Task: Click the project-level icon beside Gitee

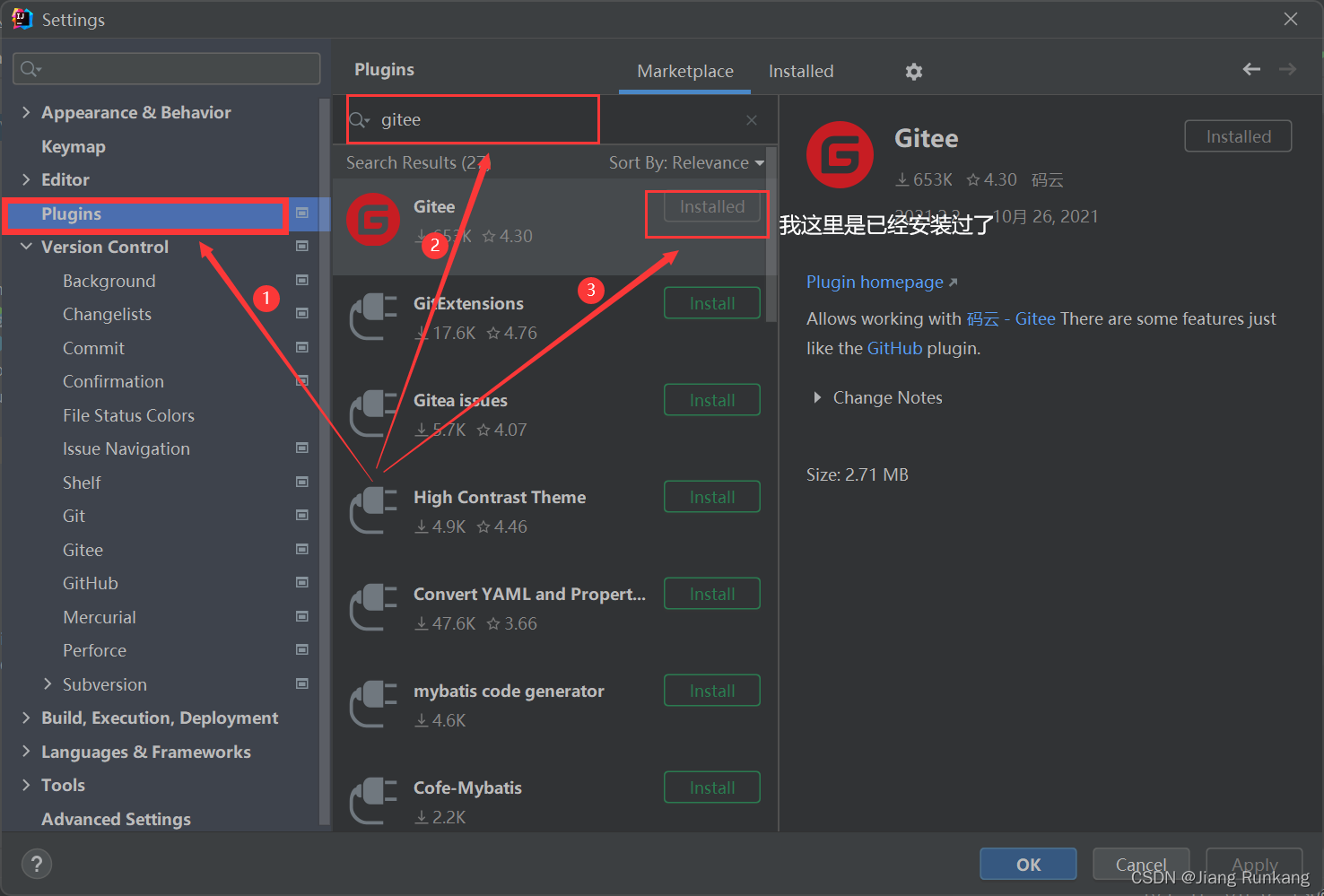Action: [302, 550]
